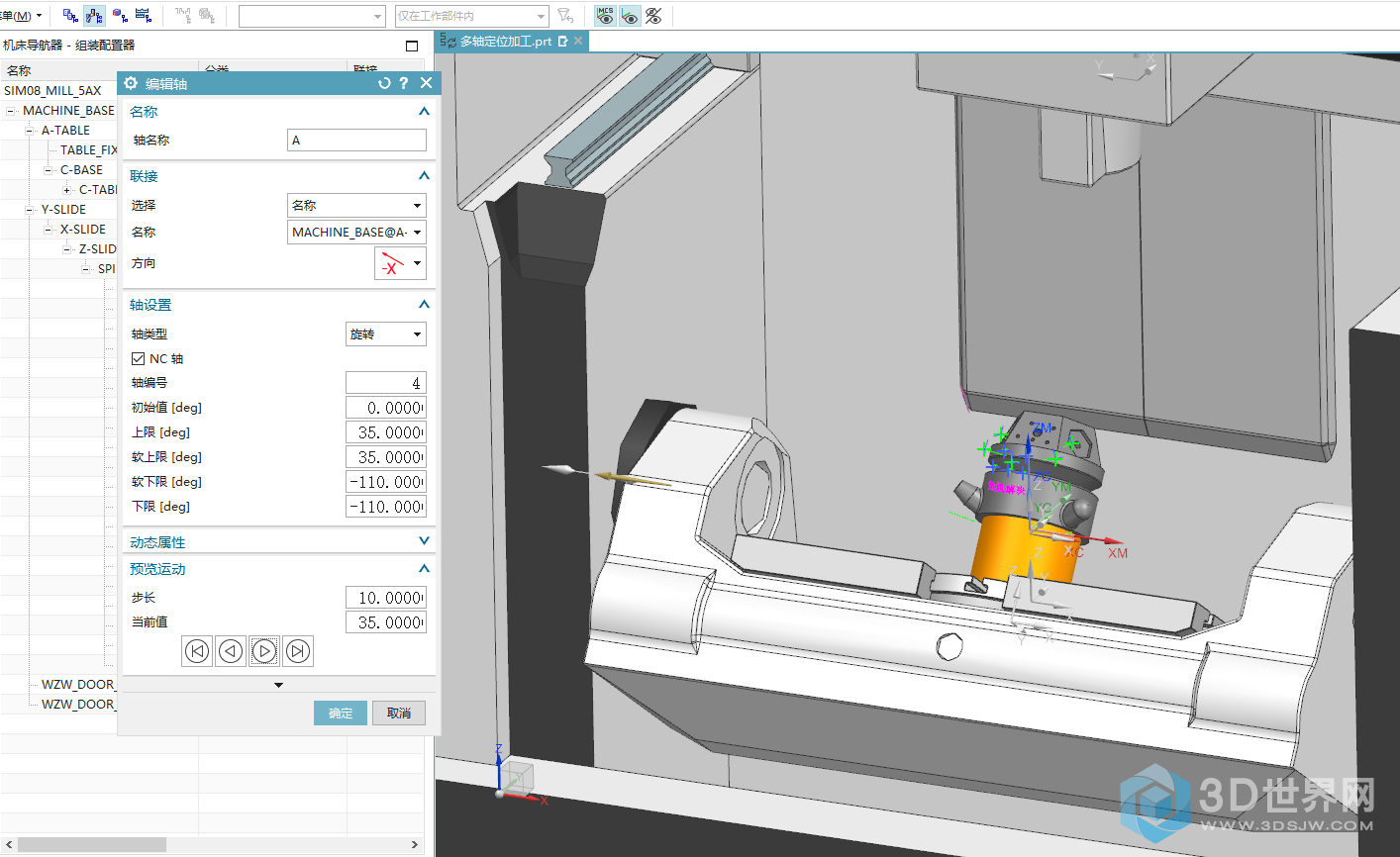This screenshot has width=1400, height=857.
Task: Collapse the MACHINE_BASE node
Action: pos(11,111)
